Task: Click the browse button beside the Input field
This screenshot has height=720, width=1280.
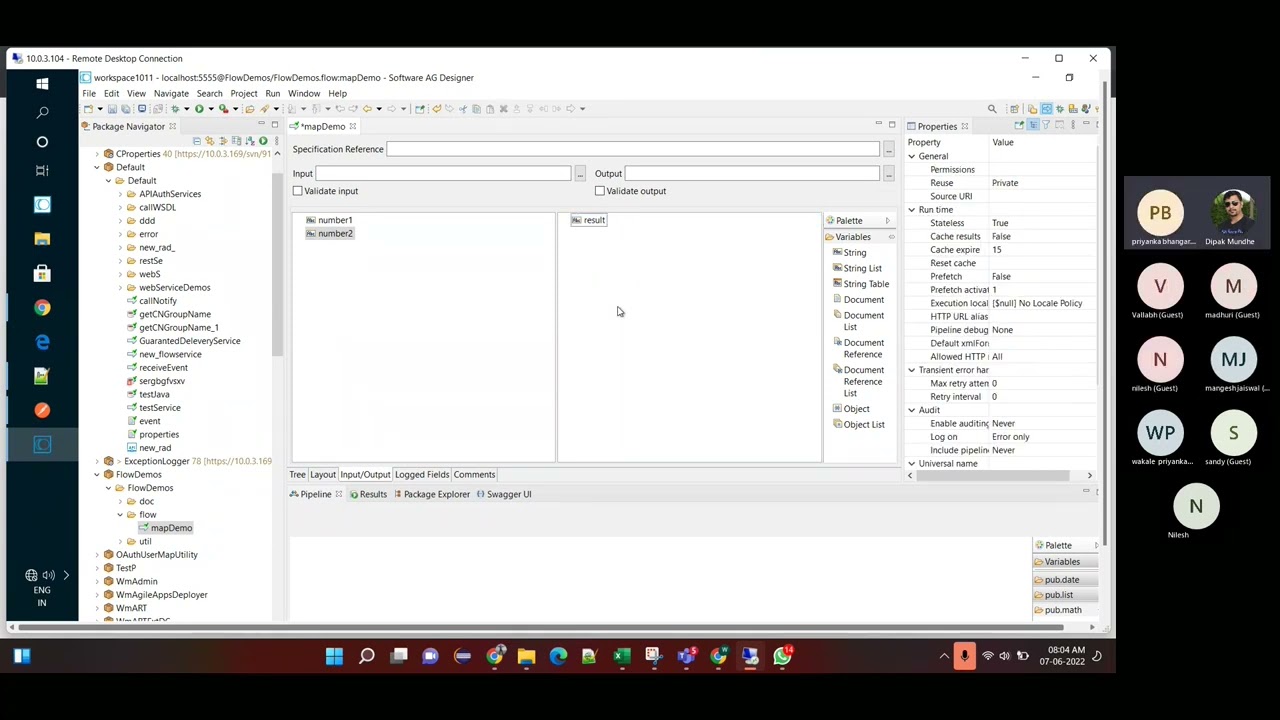Action: coord(580,174)
